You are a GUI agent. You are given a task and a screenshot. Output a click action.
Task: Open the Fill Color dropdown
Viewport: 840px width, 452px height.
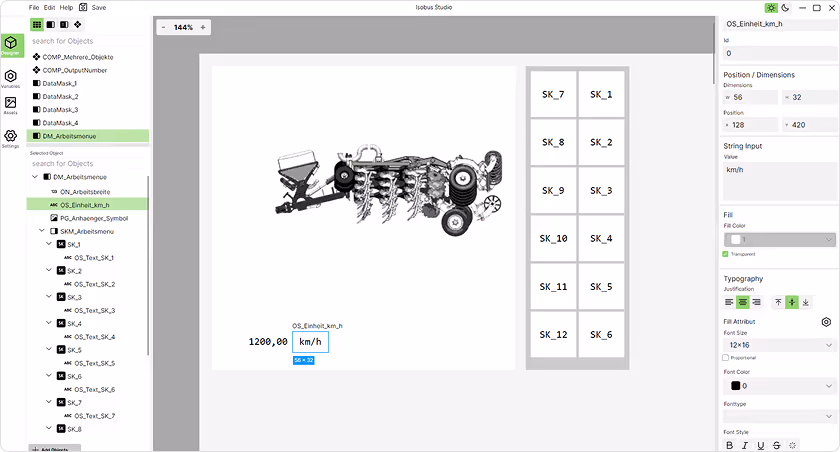779,239
